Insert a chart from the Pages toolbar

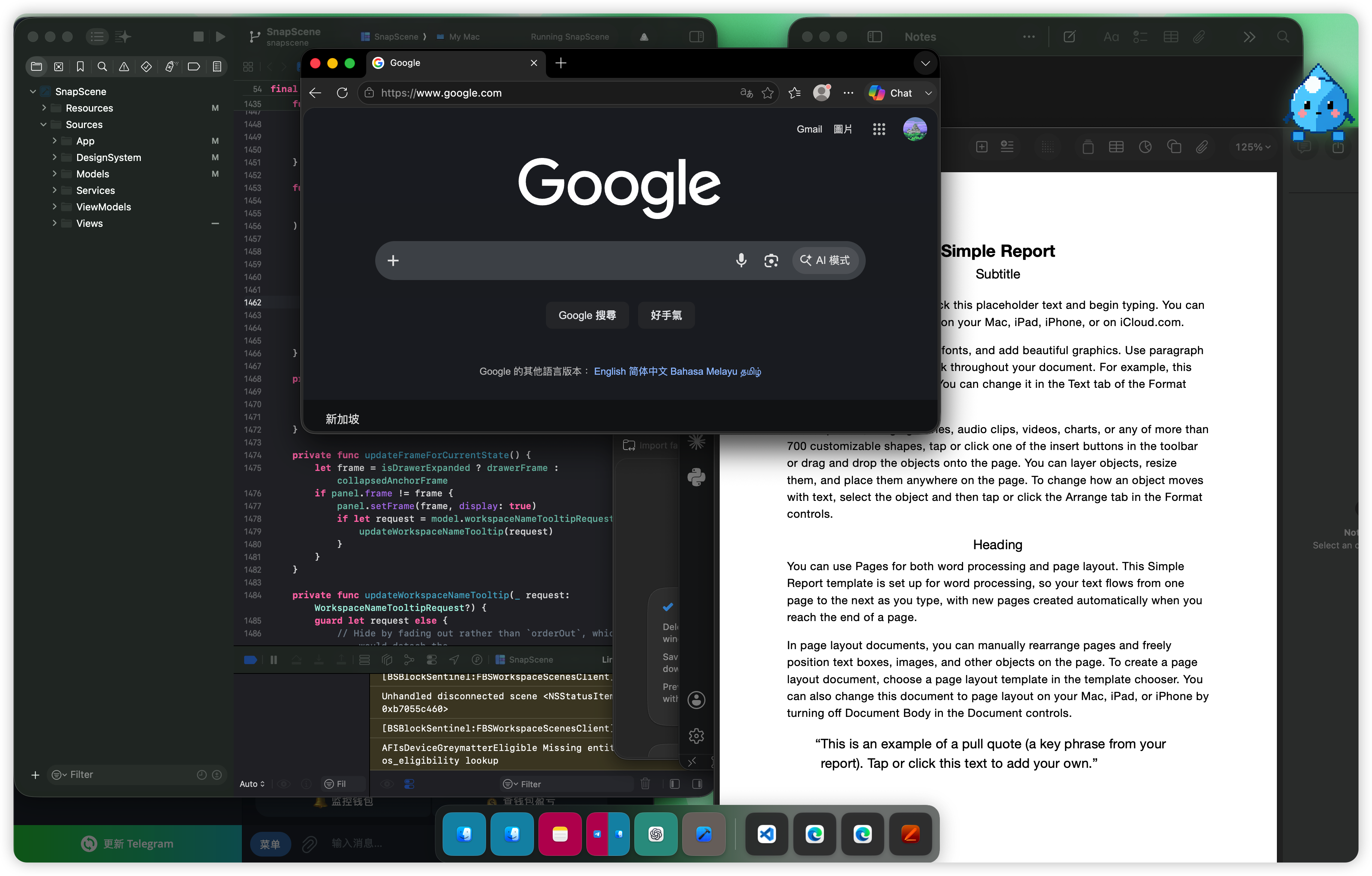point(1145,147)
